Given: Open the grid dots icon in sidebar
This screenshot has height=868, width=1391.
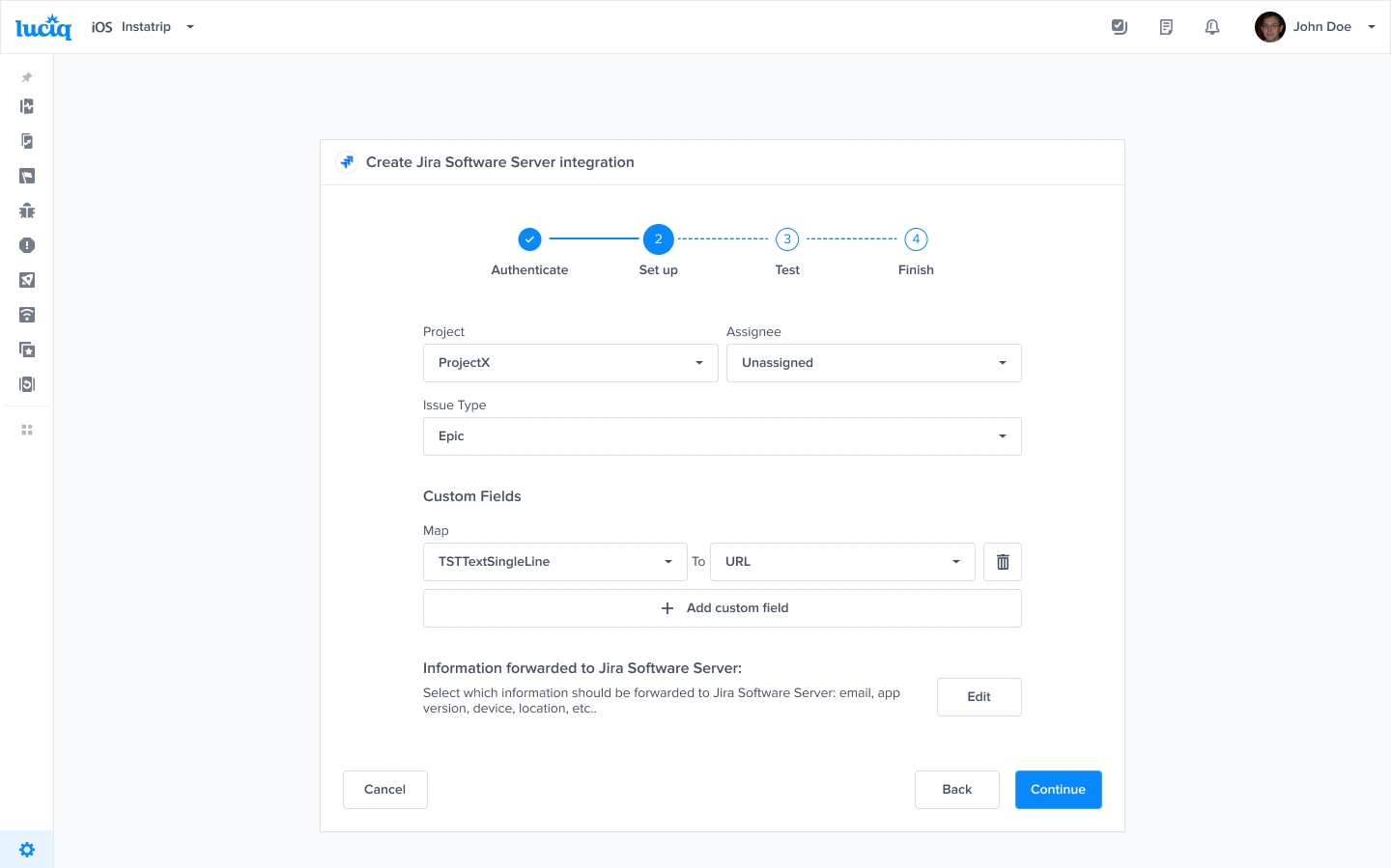Looking at the screenshot, I should coord(27,430).
